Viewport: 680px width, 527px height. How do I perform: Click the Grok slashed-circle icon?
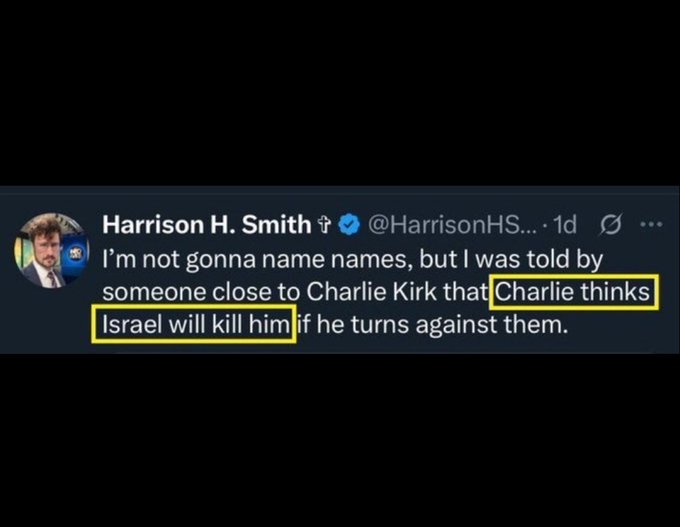tap(611, 225)
